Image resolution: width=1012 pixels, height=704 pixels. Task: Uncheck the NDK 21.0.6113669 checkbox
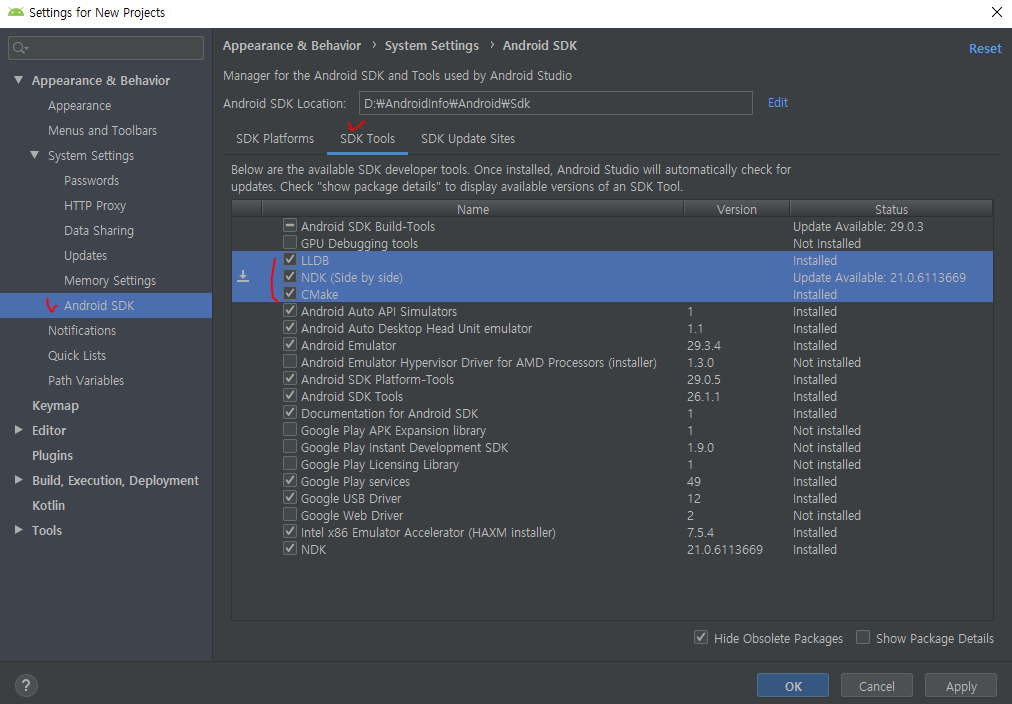pyautogui.click(x=290, y=548)
